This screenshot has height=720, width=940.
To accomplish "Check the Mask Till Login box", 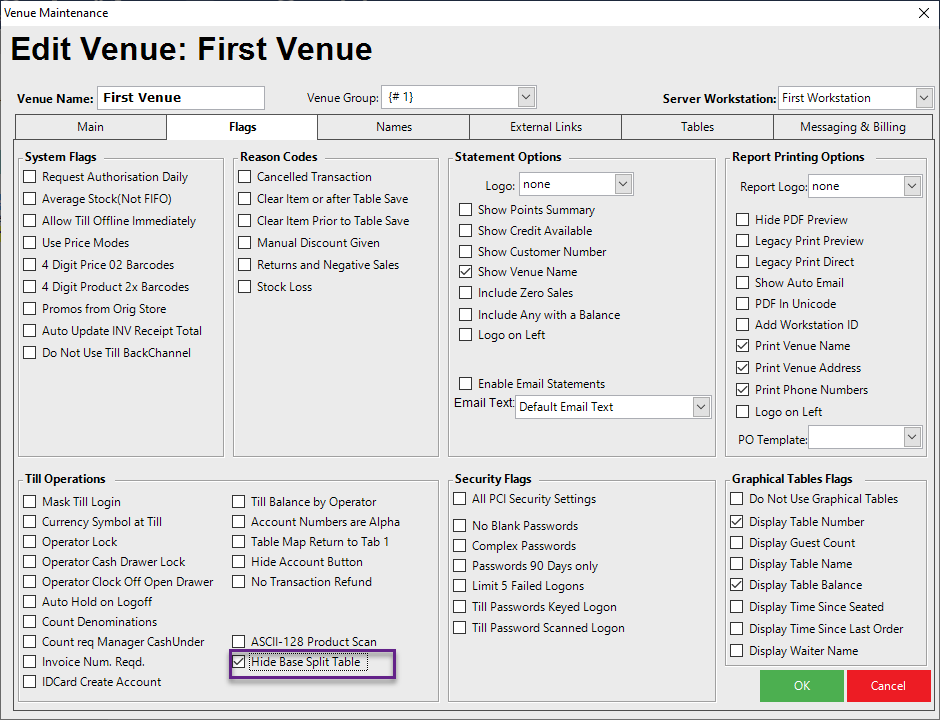I will (32, 502).
